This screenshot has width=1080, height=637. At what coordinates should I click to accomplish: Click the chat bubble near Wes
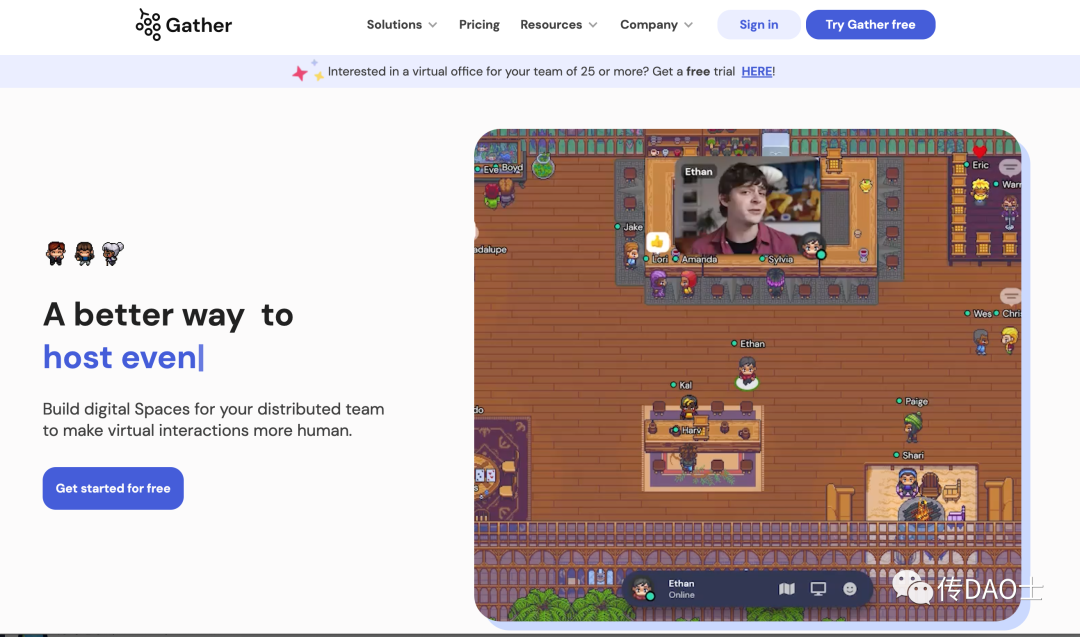pos(1011,297)
